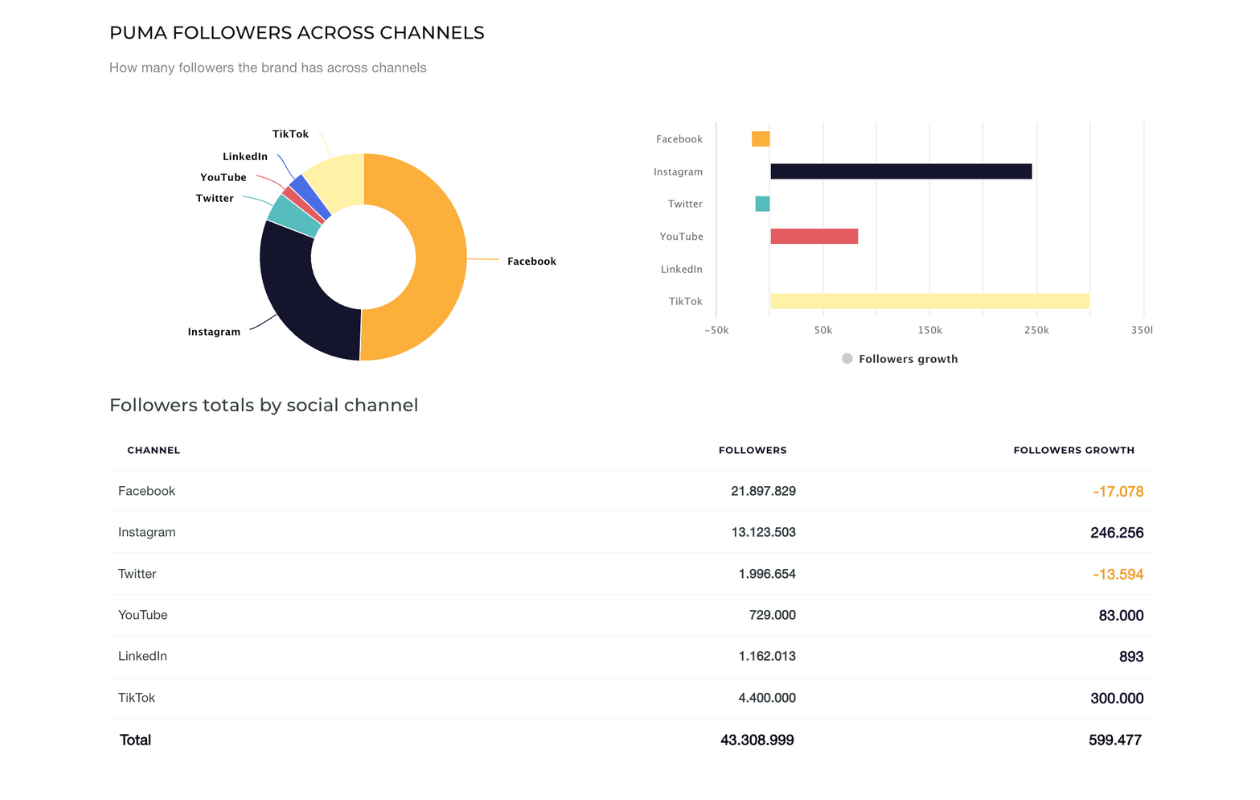
Task: Click the Instagram dark donut segment
Action: [295, 295]
